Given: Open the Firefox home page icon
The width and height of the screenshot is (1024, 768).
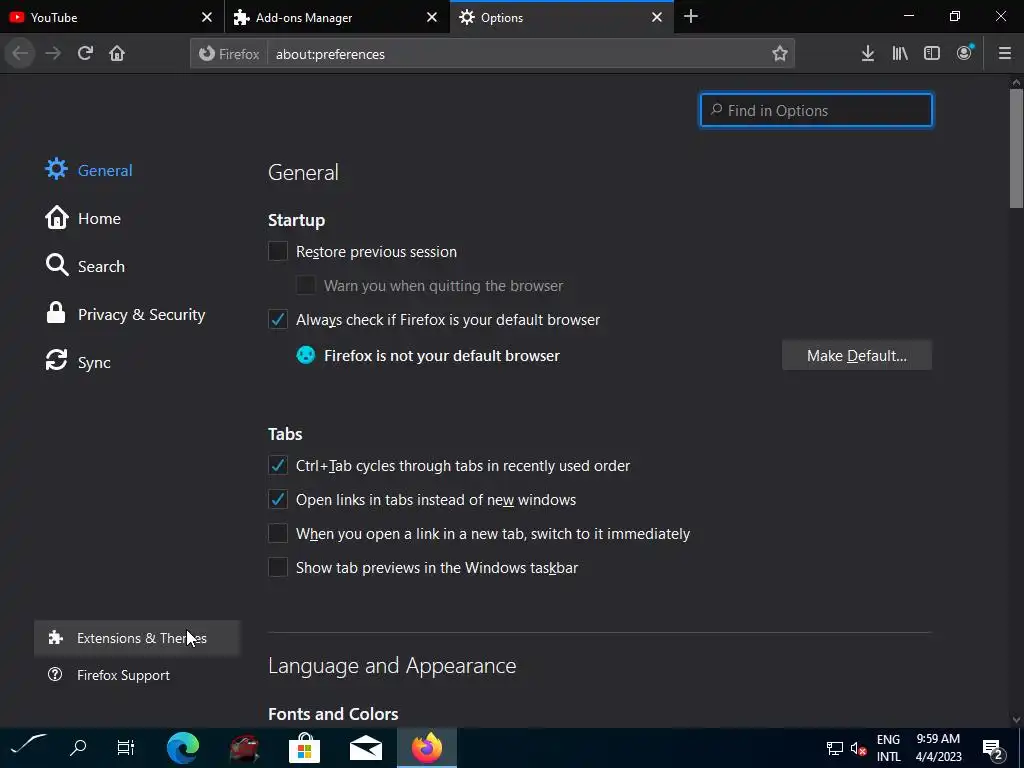Looking at the screenshot, I should point(117,54).
